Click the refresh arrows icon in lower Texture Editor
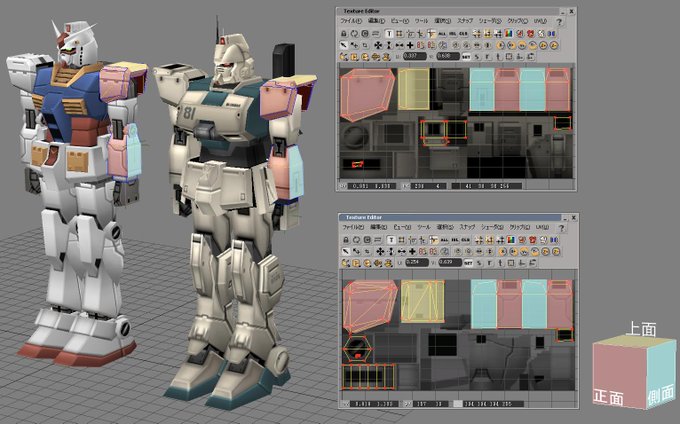680x424 pixels. 356,240
